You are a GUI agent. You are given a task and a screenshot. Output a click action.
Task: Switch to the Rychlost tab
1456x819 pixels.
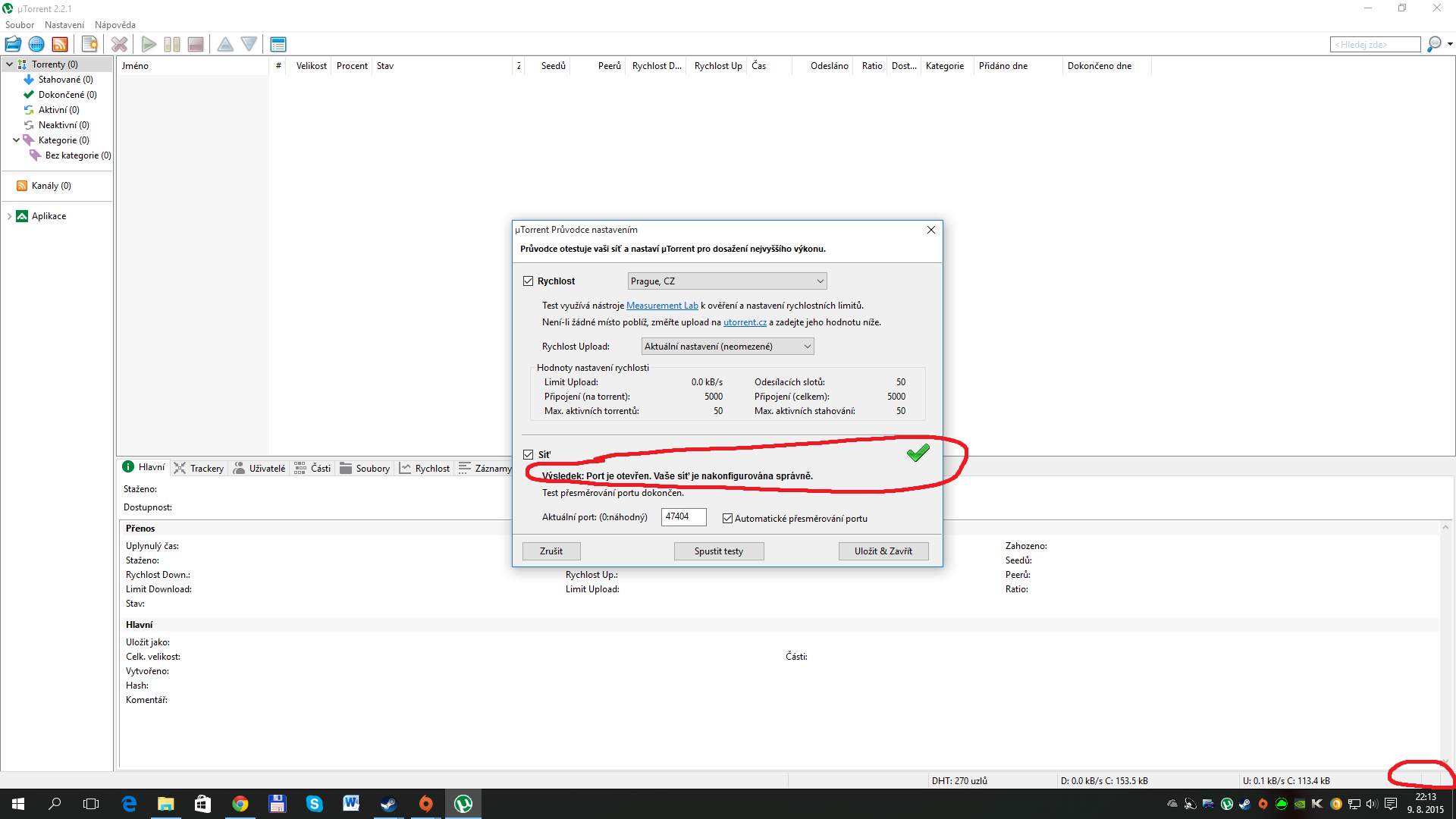click(x=425, y=469)
